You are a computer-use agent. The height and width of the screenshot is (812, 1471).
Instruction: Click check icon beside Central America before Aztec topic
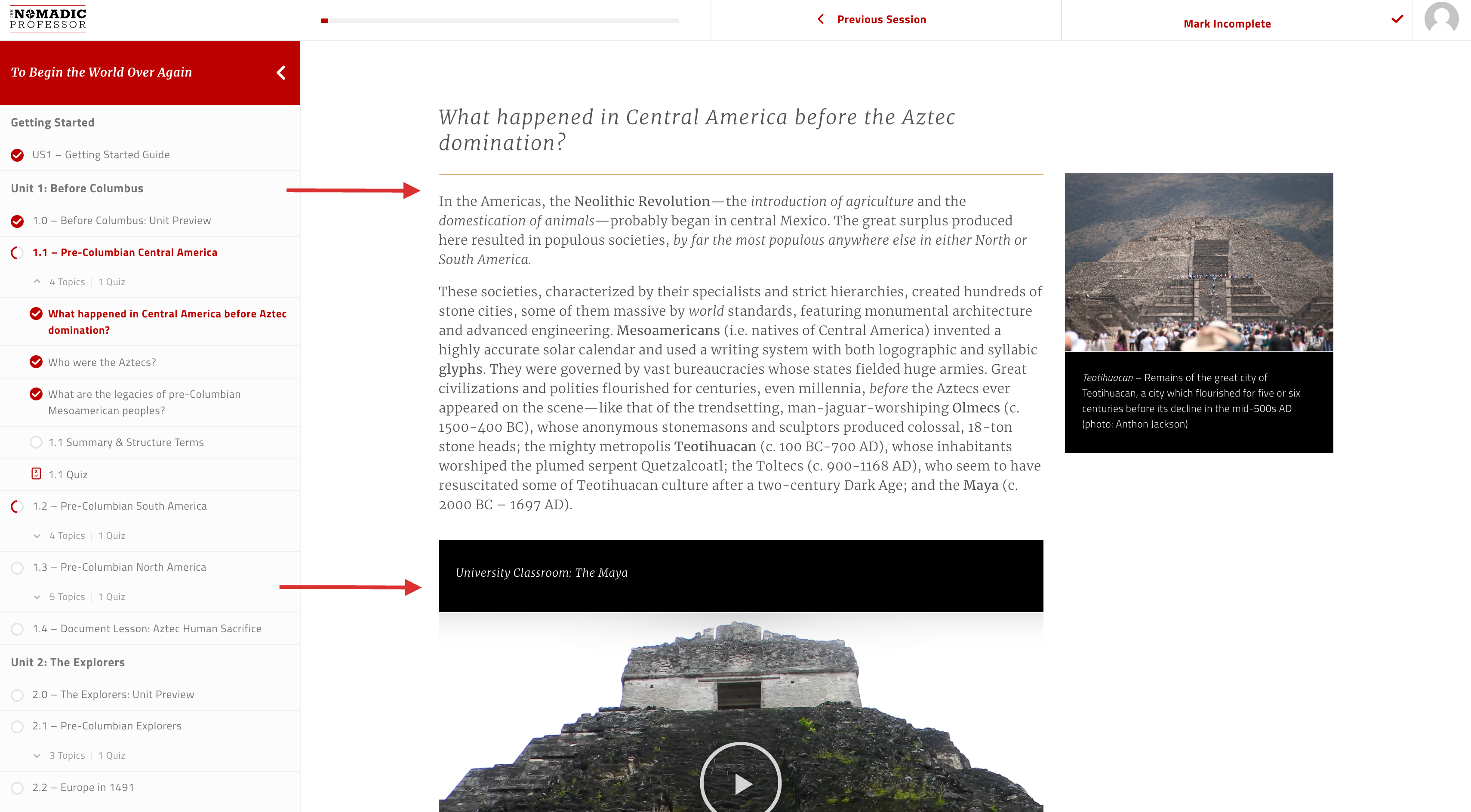point(36,314)
